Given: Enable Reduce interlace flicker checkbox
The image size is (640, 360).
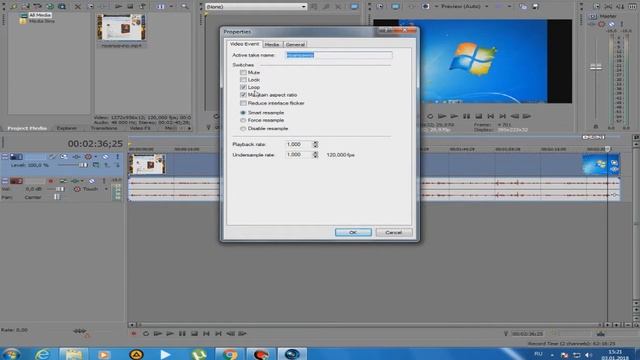Looking at the screenshot, I should point(243,103).
